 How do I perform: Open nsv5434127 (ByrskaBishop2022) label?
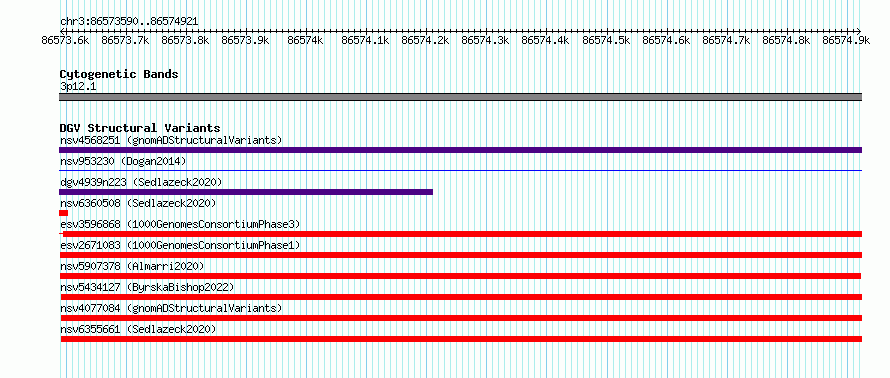pos(147,287)
